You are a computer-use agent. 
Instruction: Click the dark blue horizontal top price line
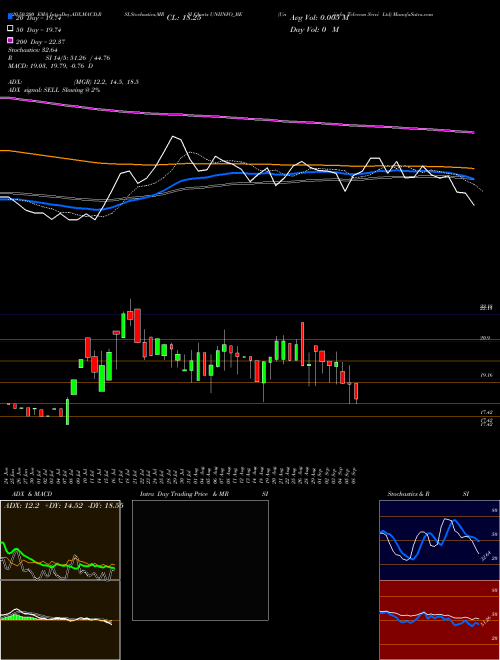coord(250,314)
